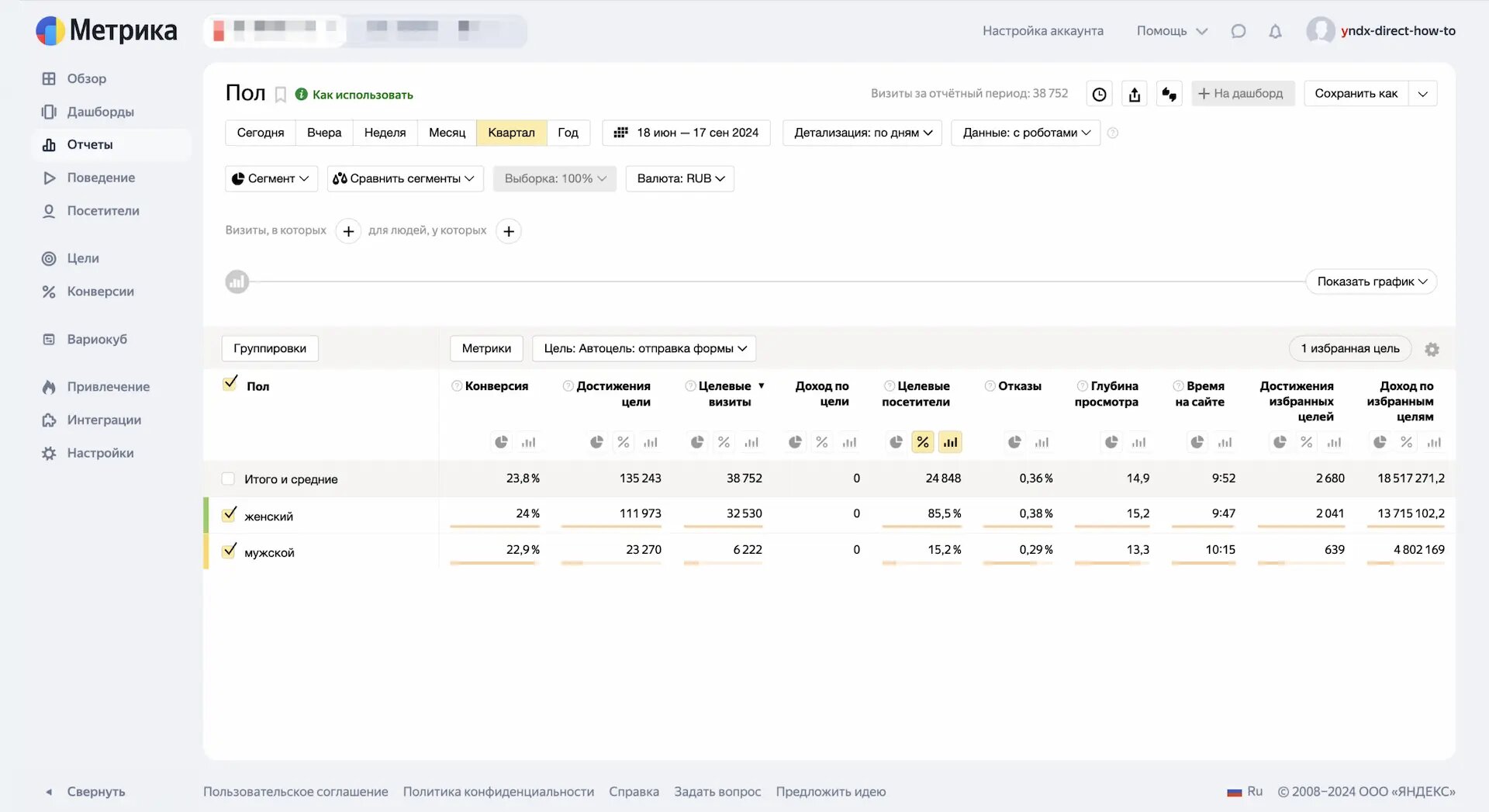
Task: Uncheck the мужской row checkbox
Action: 230,551
